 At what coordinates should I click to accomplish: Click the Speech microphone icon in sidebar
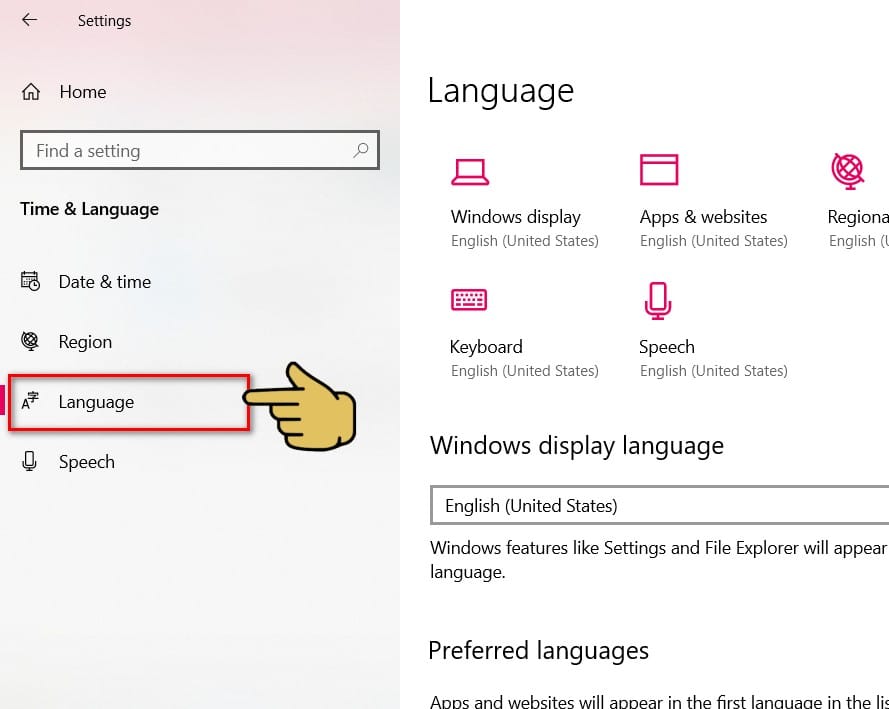pyautogui.click(x=29, y=461)
